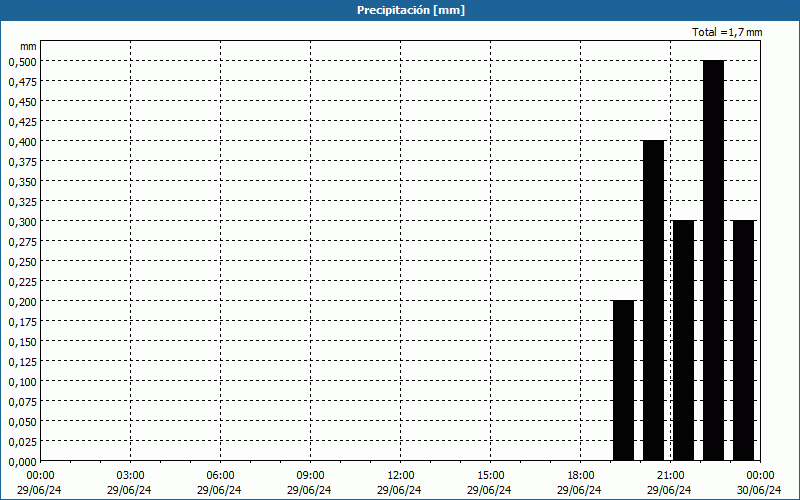Click the 09:00 time label
The image size is (800, 500).
(310, 476)
